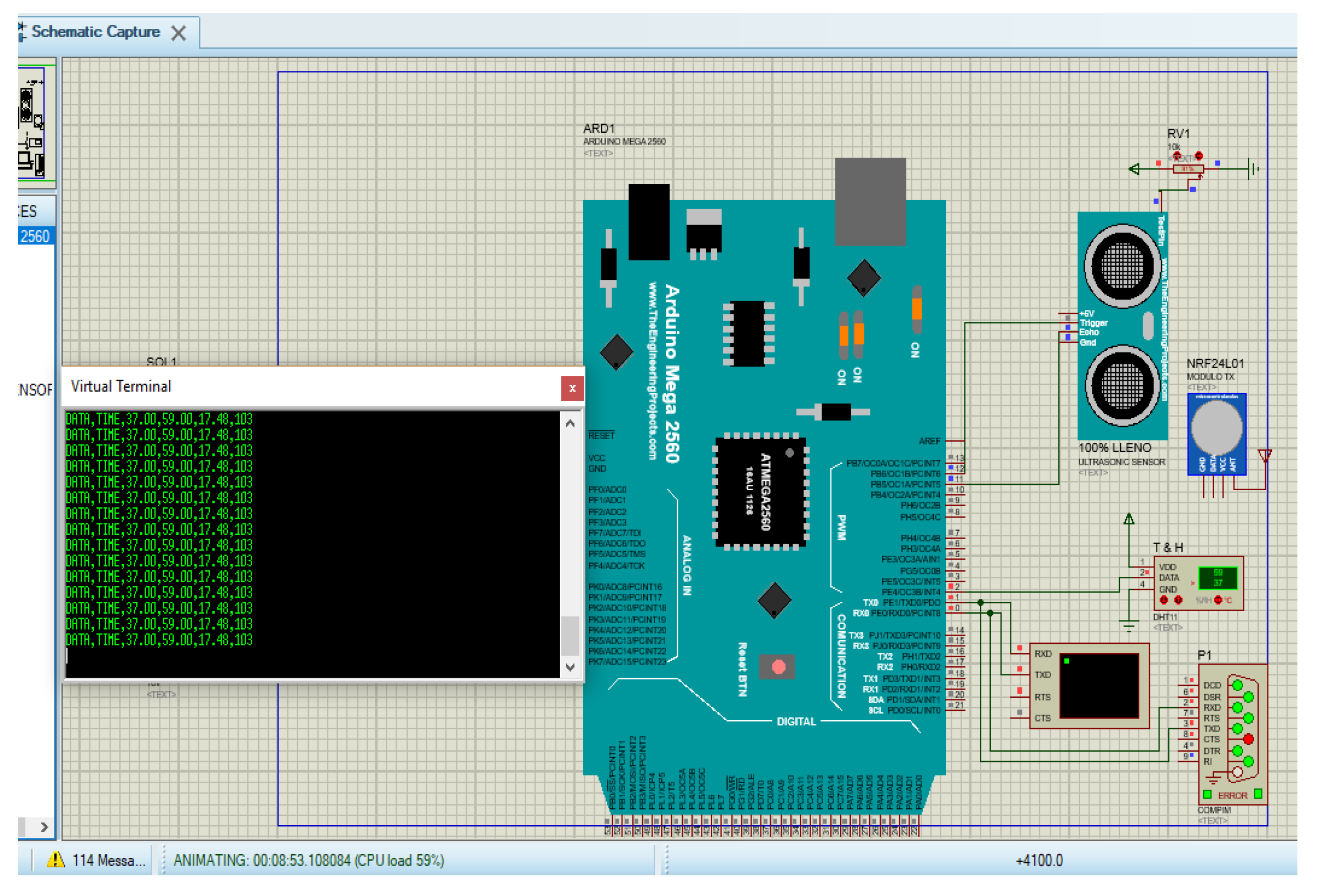Toggle DHT11 %RH/°C selector button
This screenshot has width=1317, height=896.
click(x=1218, y=600)
